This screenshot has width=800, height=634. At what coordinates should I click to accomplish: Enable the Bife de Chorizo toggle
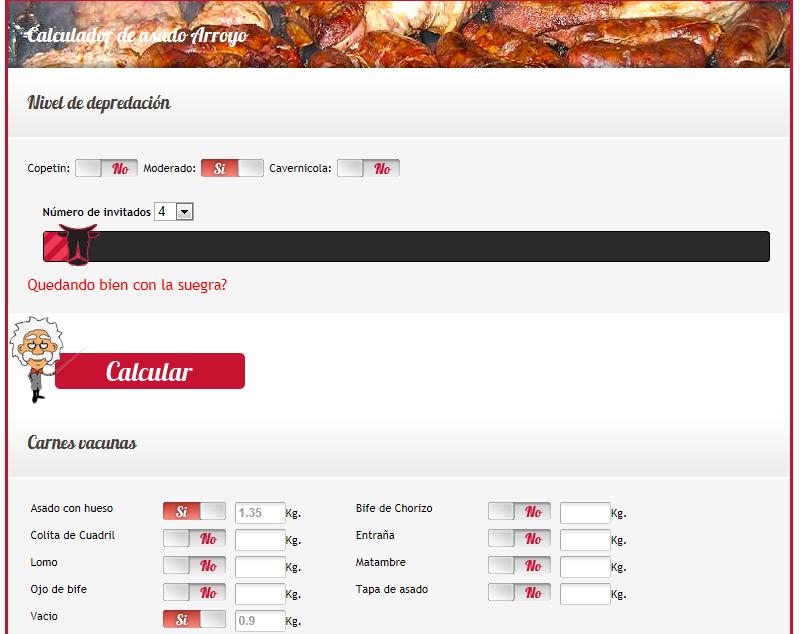click(x=519, y=512)
